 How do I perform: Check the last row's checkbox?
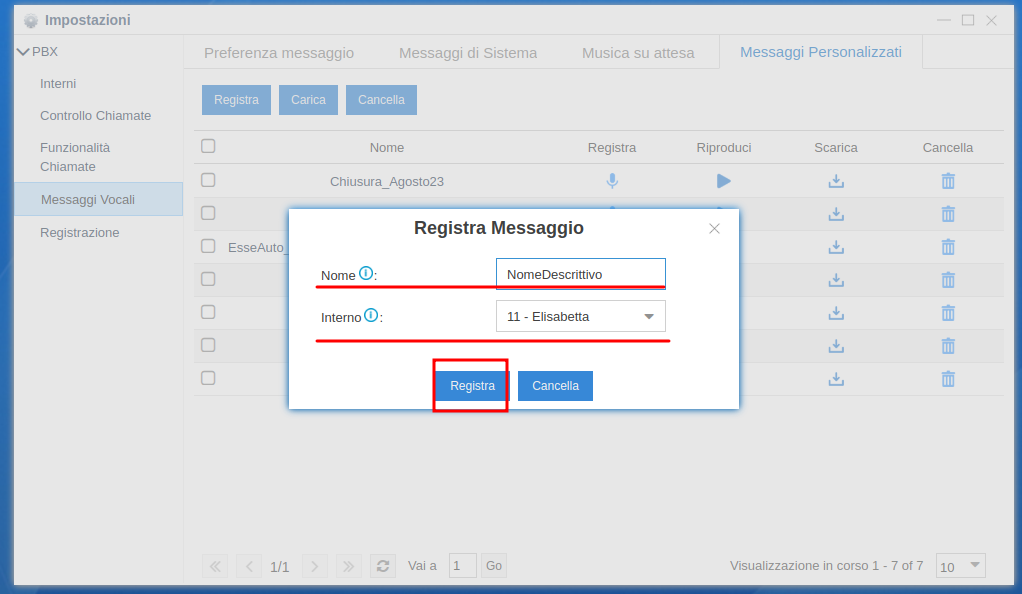(x=208, y=378)
